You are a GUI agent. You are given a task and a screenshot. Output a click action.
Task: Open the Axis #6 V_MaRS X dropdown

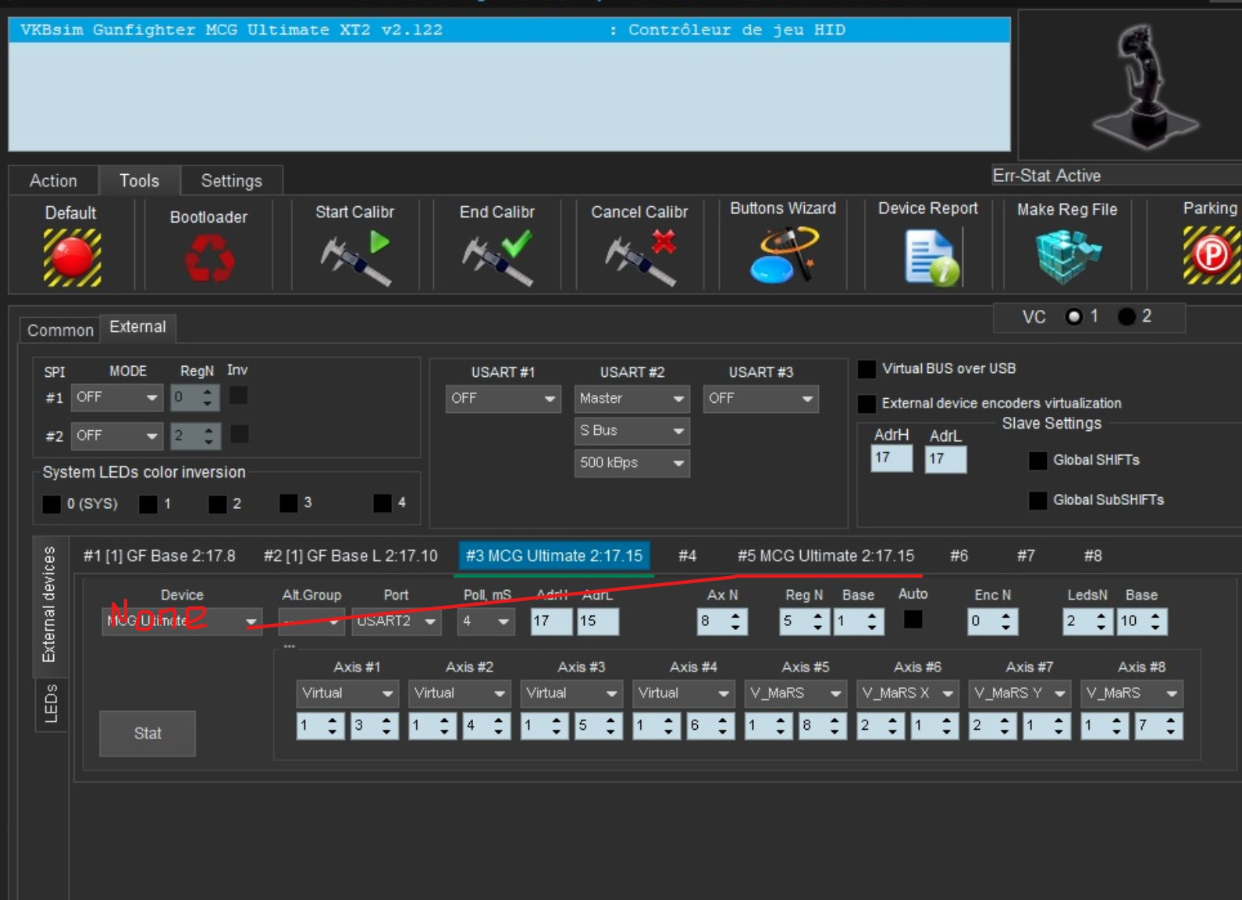point(907,693)
